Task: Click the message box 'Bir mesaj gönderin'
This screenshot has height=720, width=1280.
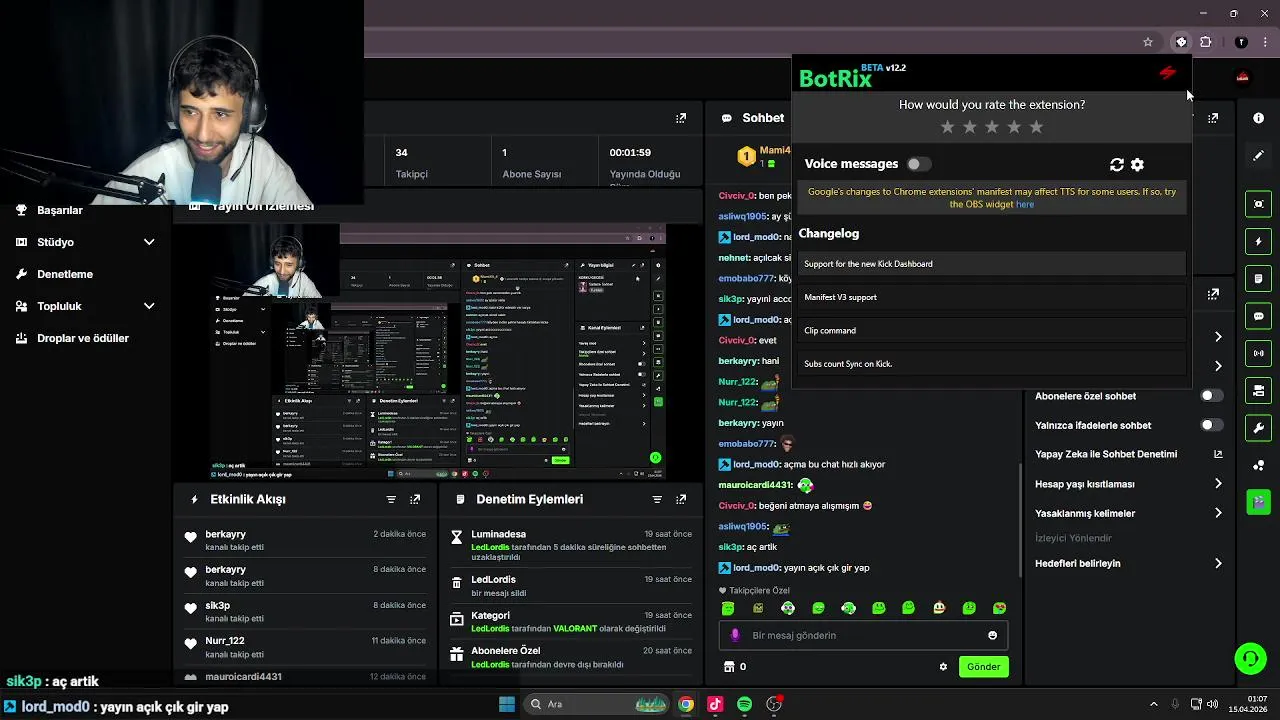Action: pyautogui.click(x=863, y=635)
